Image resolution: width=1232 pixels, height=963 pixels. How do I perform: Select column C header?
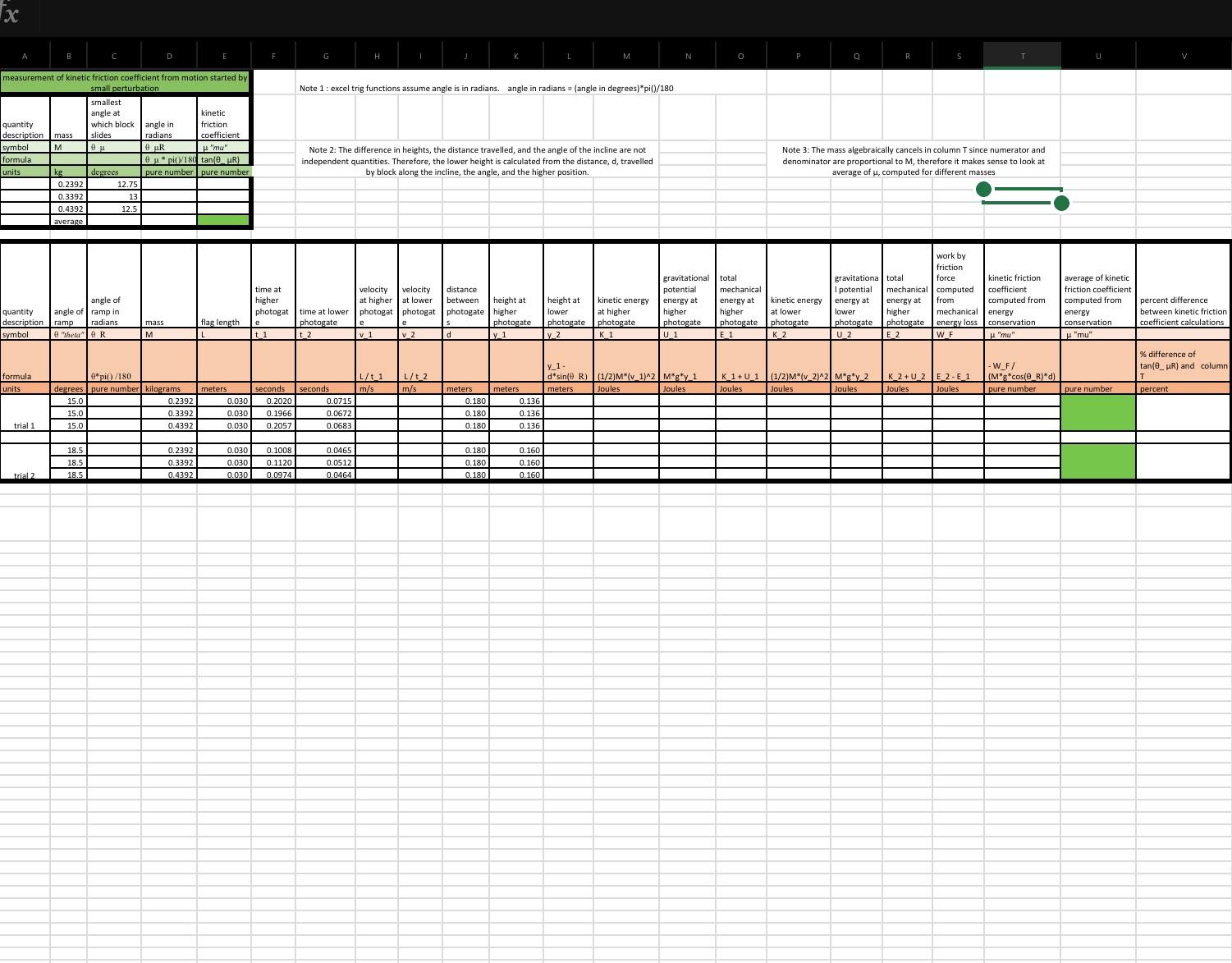pyautogui.click(x=114, y=56)
